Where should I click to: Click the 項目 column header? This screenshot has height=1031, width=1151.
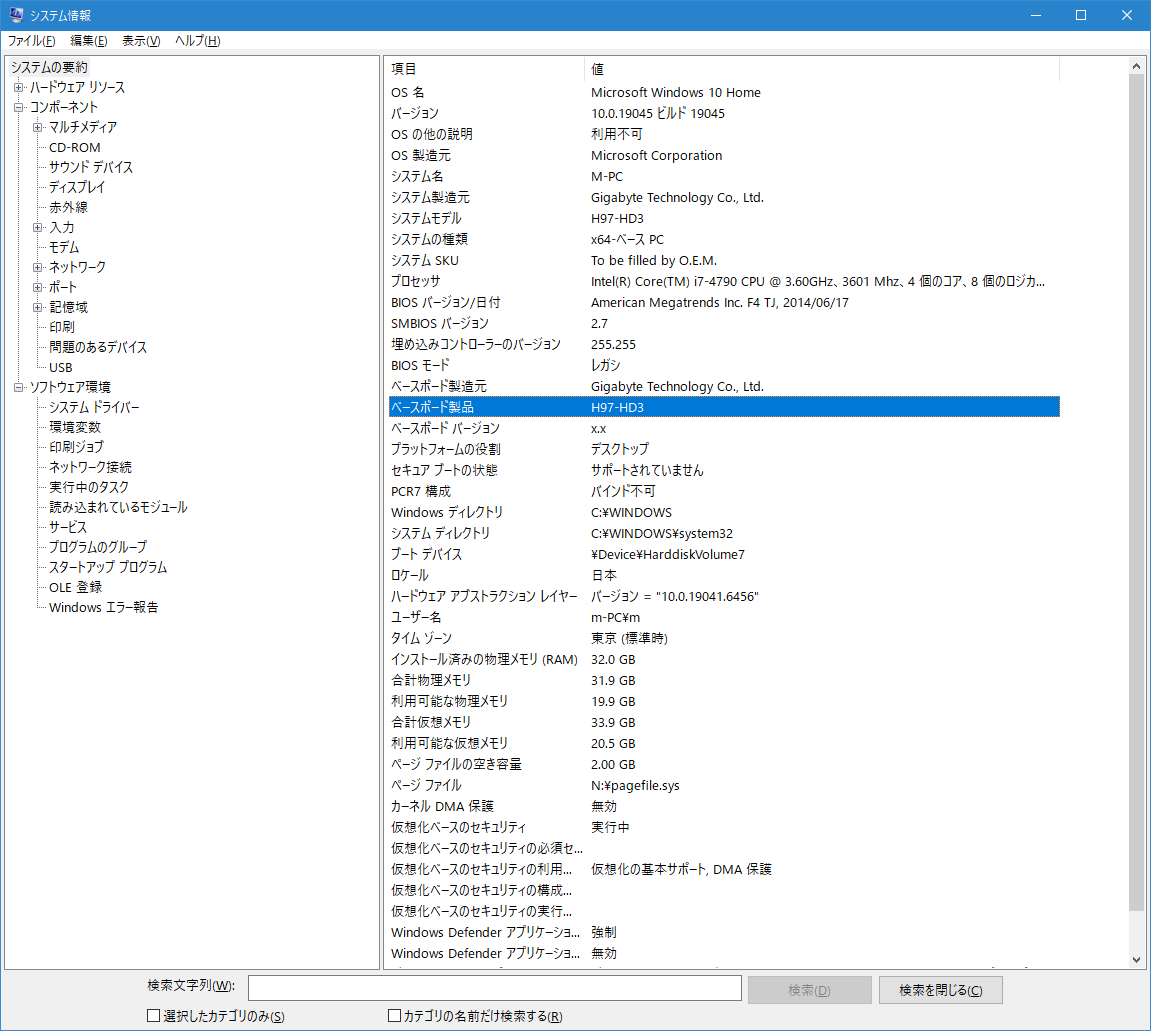tap(485, 69)
